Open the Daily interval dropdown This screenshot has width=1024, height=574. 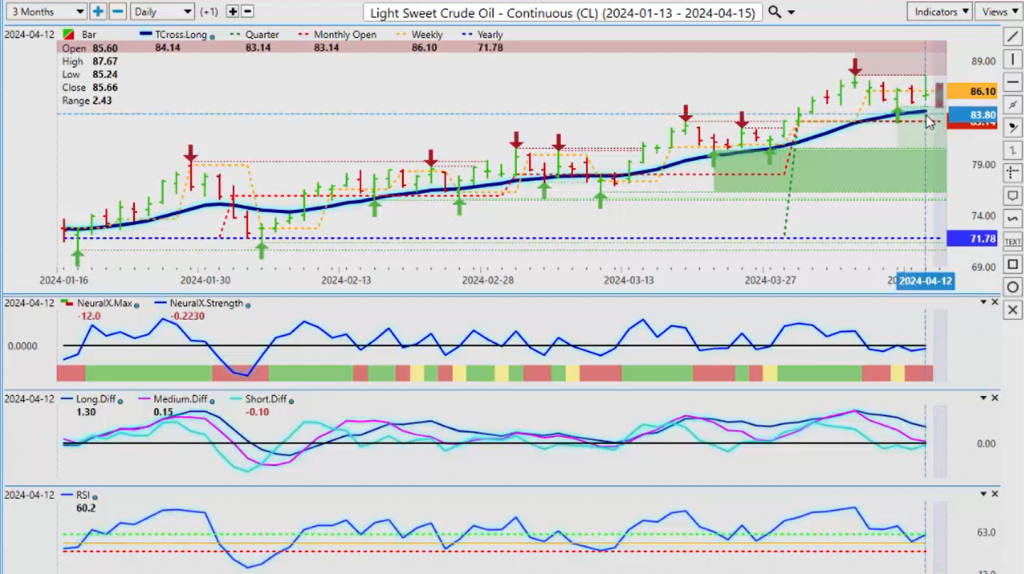(x=162, y=12)
